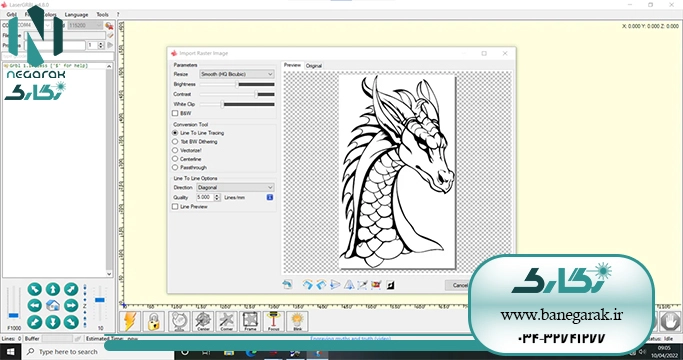This screenshot has height=360, width=683.
Task: Click the Blink lightbulb button
Action: 298,322
